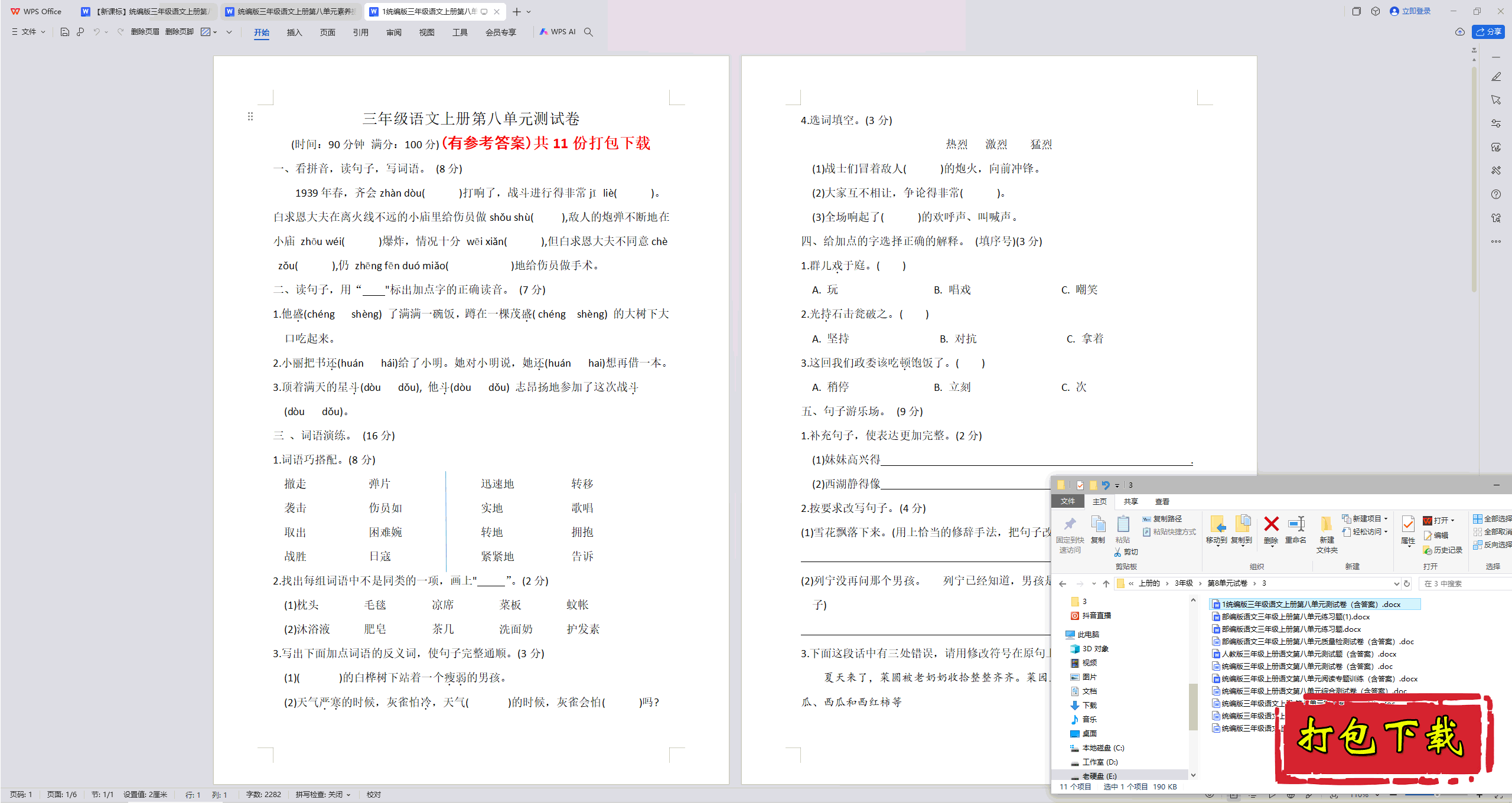This screenshot has width=1512, height=803.
Task: Open the 审阅 ribbon tab
Action: pyautogui.click(x=393, y=32)
